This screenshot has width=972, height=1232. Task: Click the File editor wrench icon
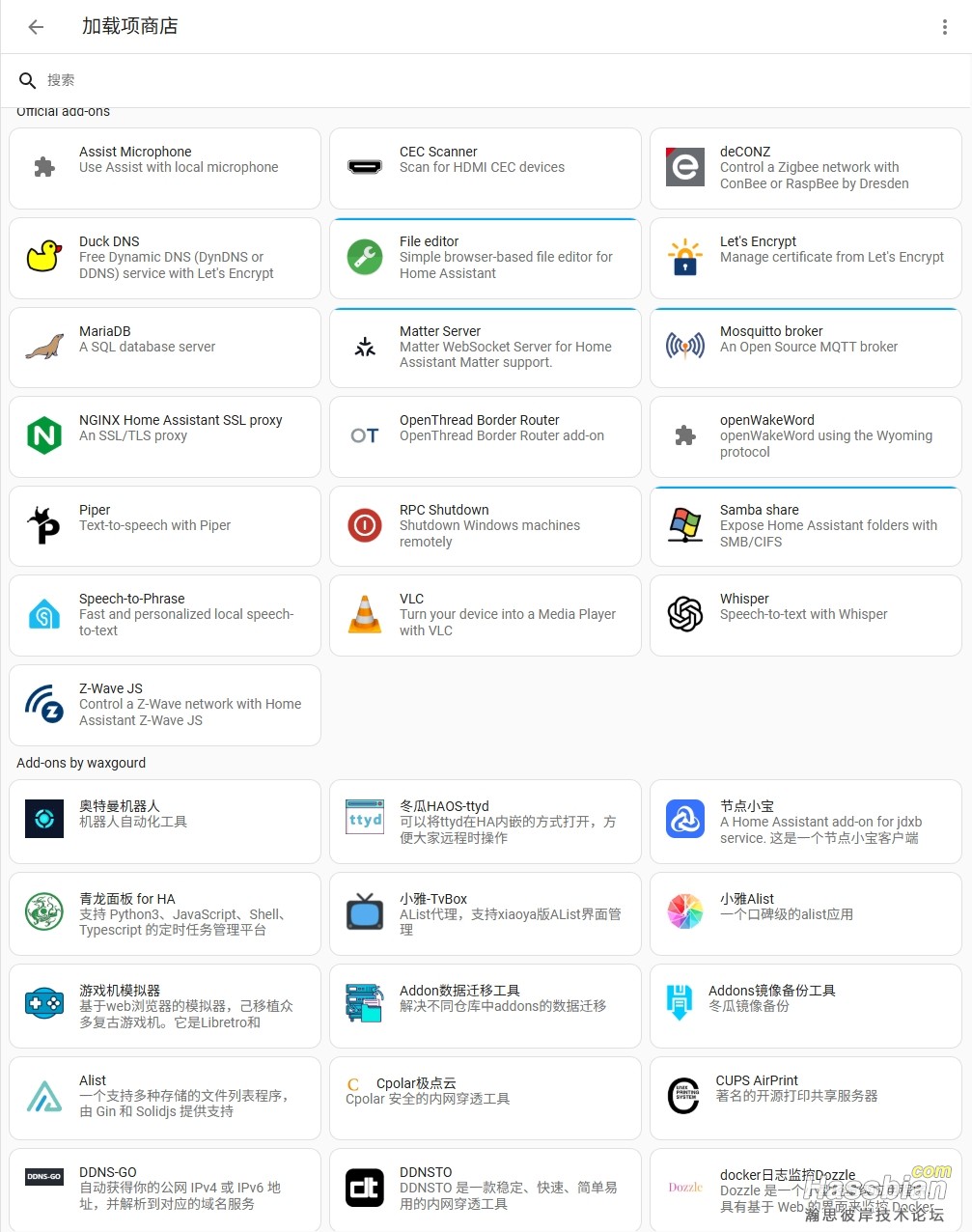[x=365, y=257]
